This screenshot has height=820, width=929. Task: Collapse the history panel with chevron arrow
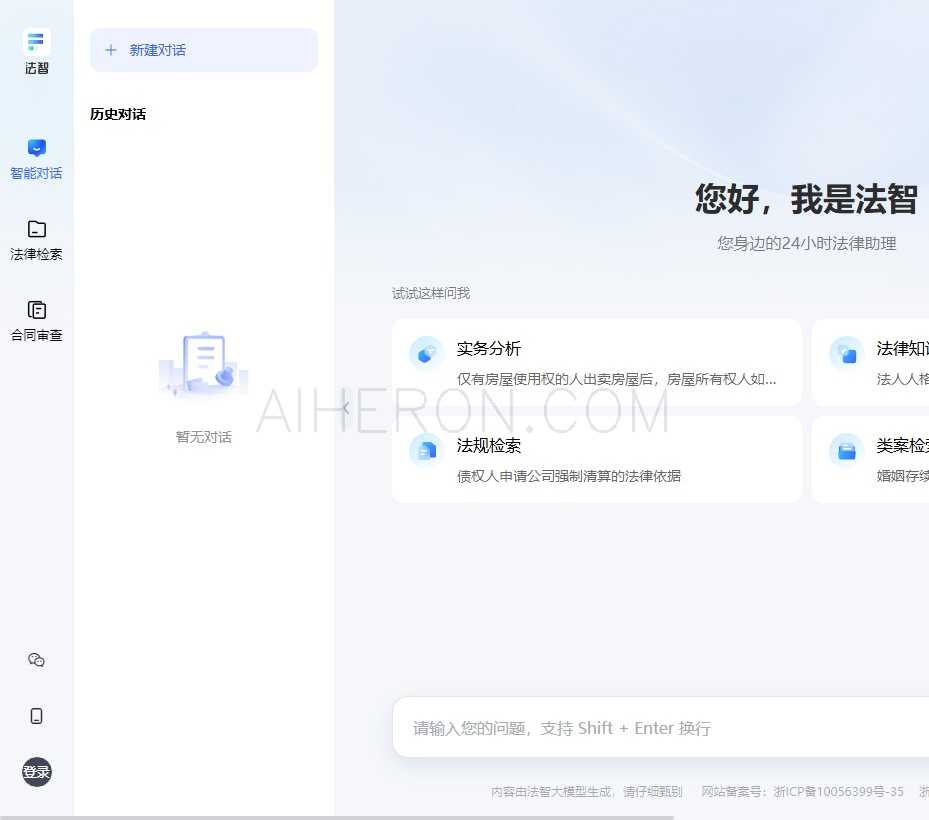(345, 408)
